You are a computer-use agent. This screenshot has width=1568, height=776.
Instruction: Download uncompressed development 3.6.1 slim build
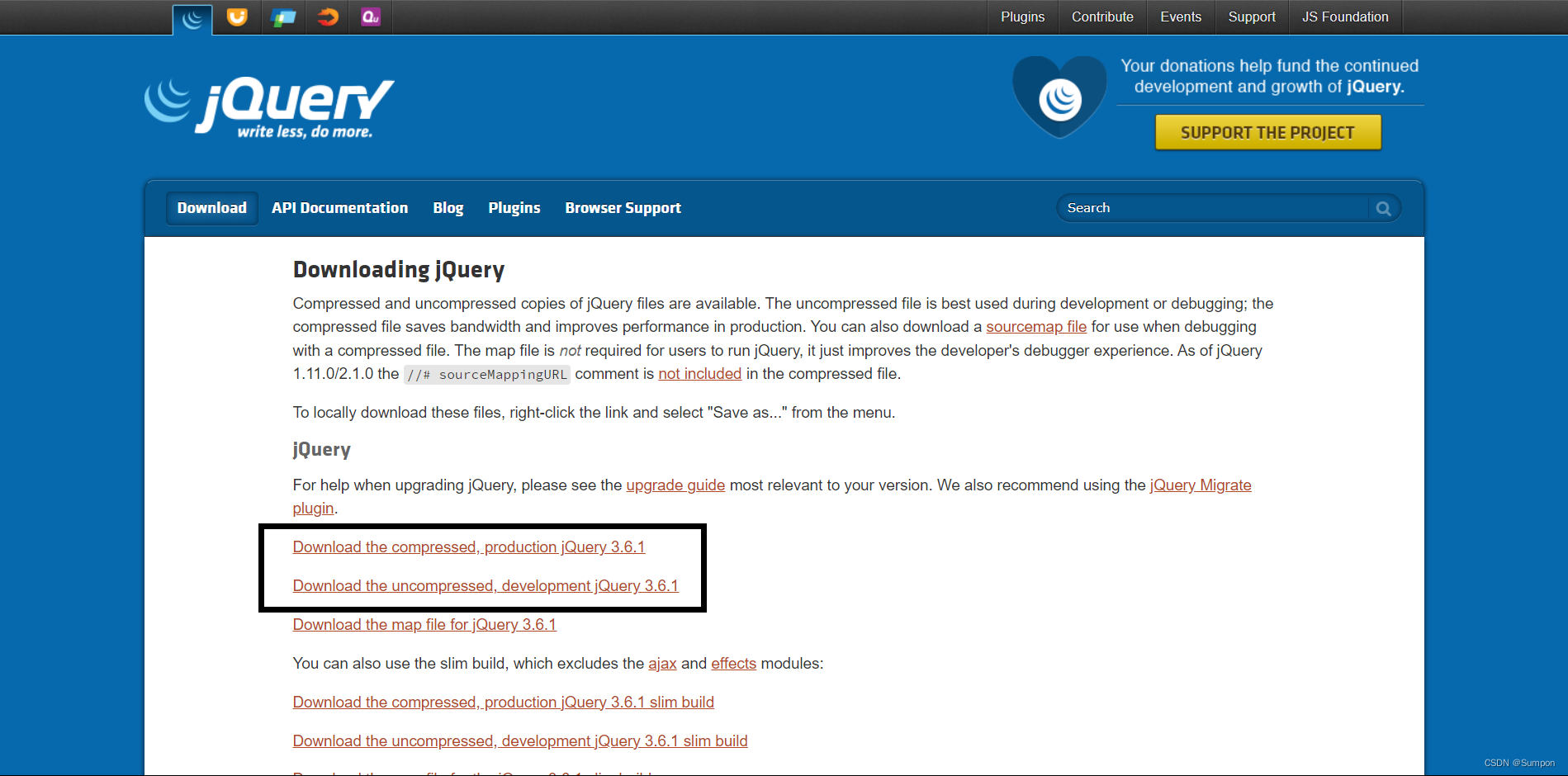pyautogui.click(x=520, y=741)
